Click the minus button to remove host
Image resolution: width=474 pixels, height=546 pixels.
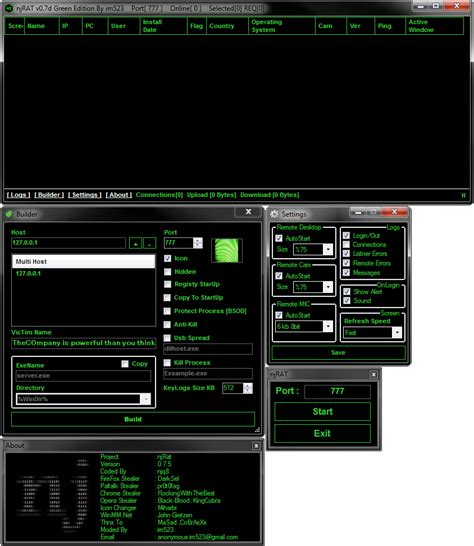coord(149,243)
